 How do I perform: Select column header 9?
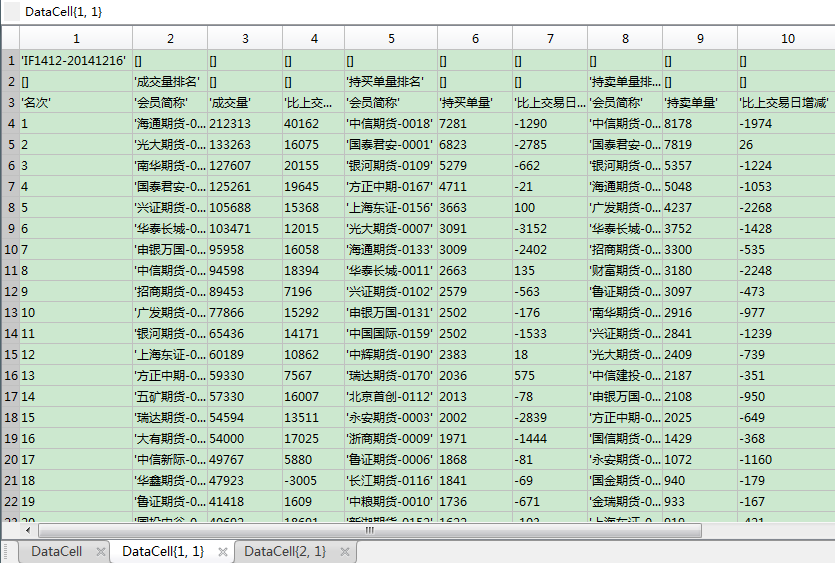[x=700, y=39]
